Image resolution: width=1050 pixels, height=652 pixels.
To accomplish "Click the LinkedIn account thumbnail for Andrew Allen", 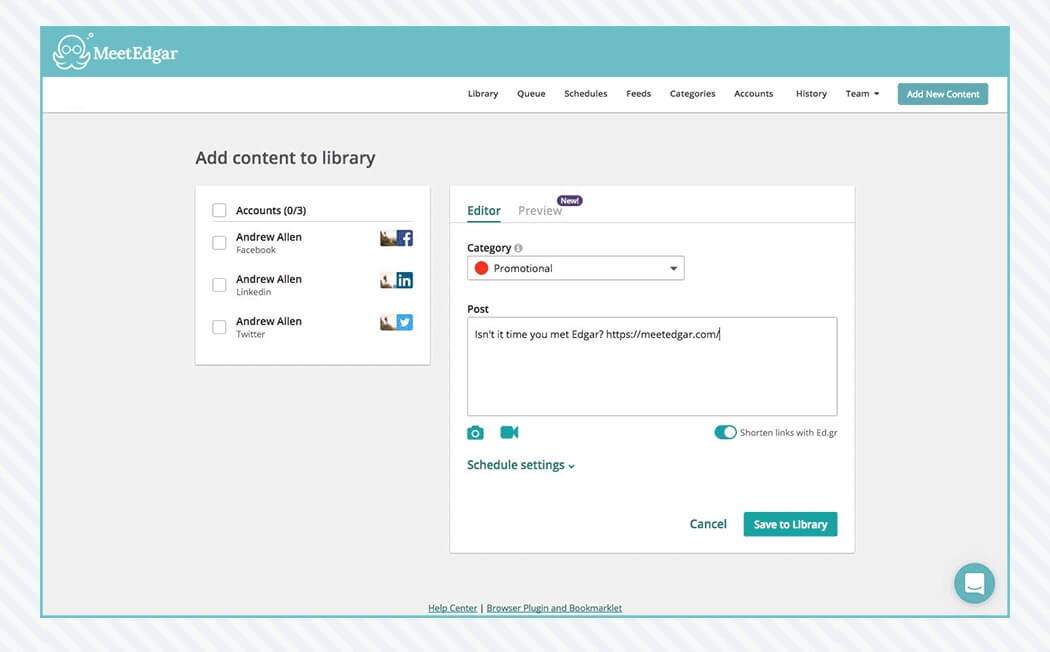I will 396,280.
